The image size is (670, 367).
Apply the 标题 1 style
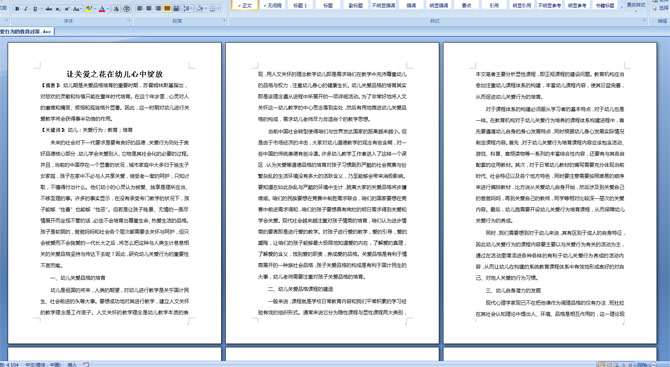pos(300,5)
